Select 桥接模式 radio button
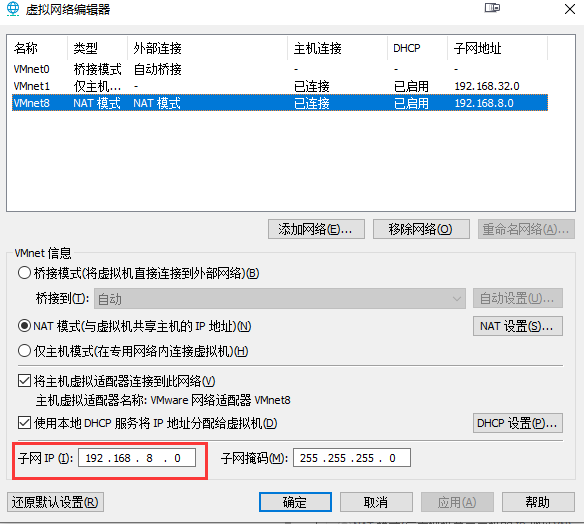Image resolution: width=584 pixels, height=524 pixels. 24,273
